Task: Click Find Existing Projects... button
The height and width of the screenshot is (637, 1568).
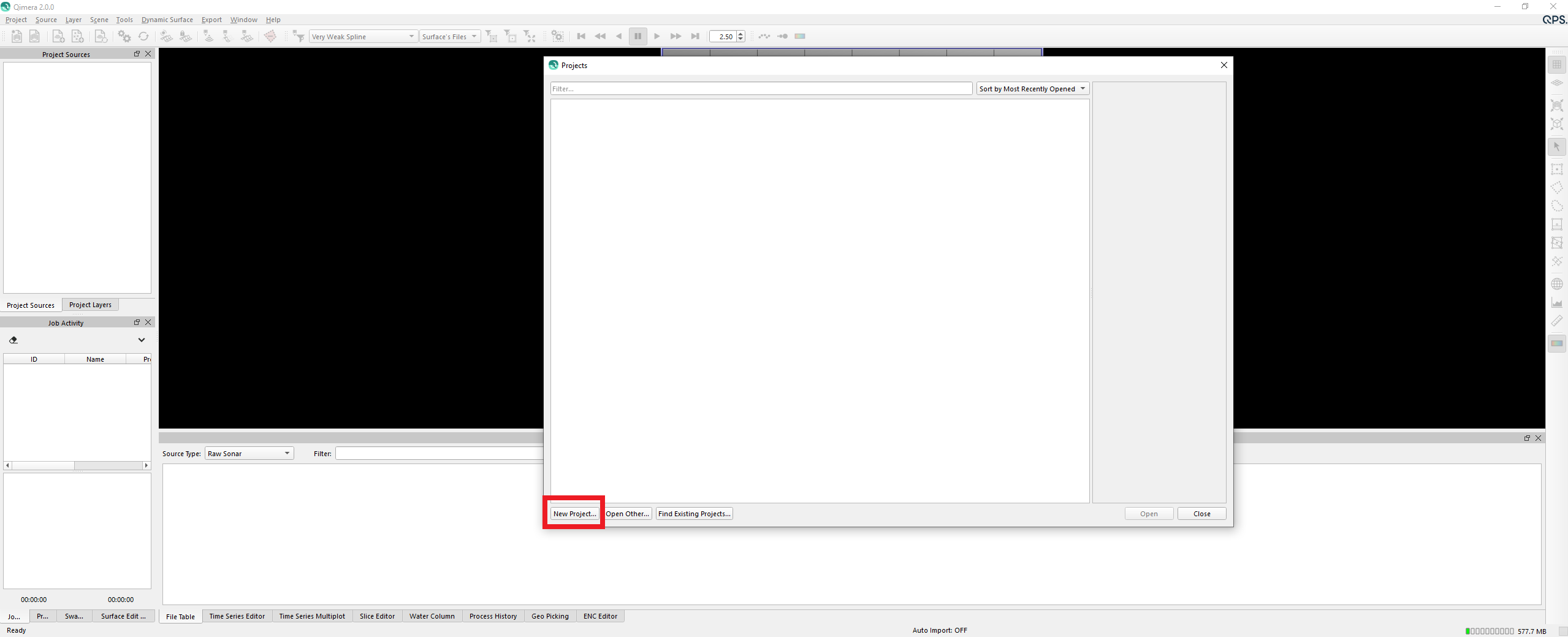Action: (695, 514)
